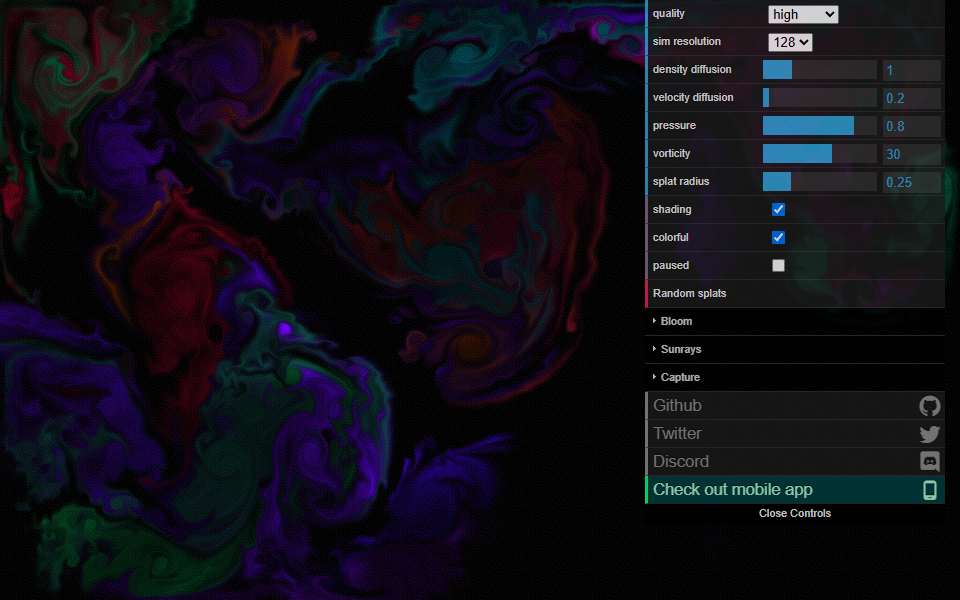Click the paused label
Screen dimensions: 960x600
point(670,266)
